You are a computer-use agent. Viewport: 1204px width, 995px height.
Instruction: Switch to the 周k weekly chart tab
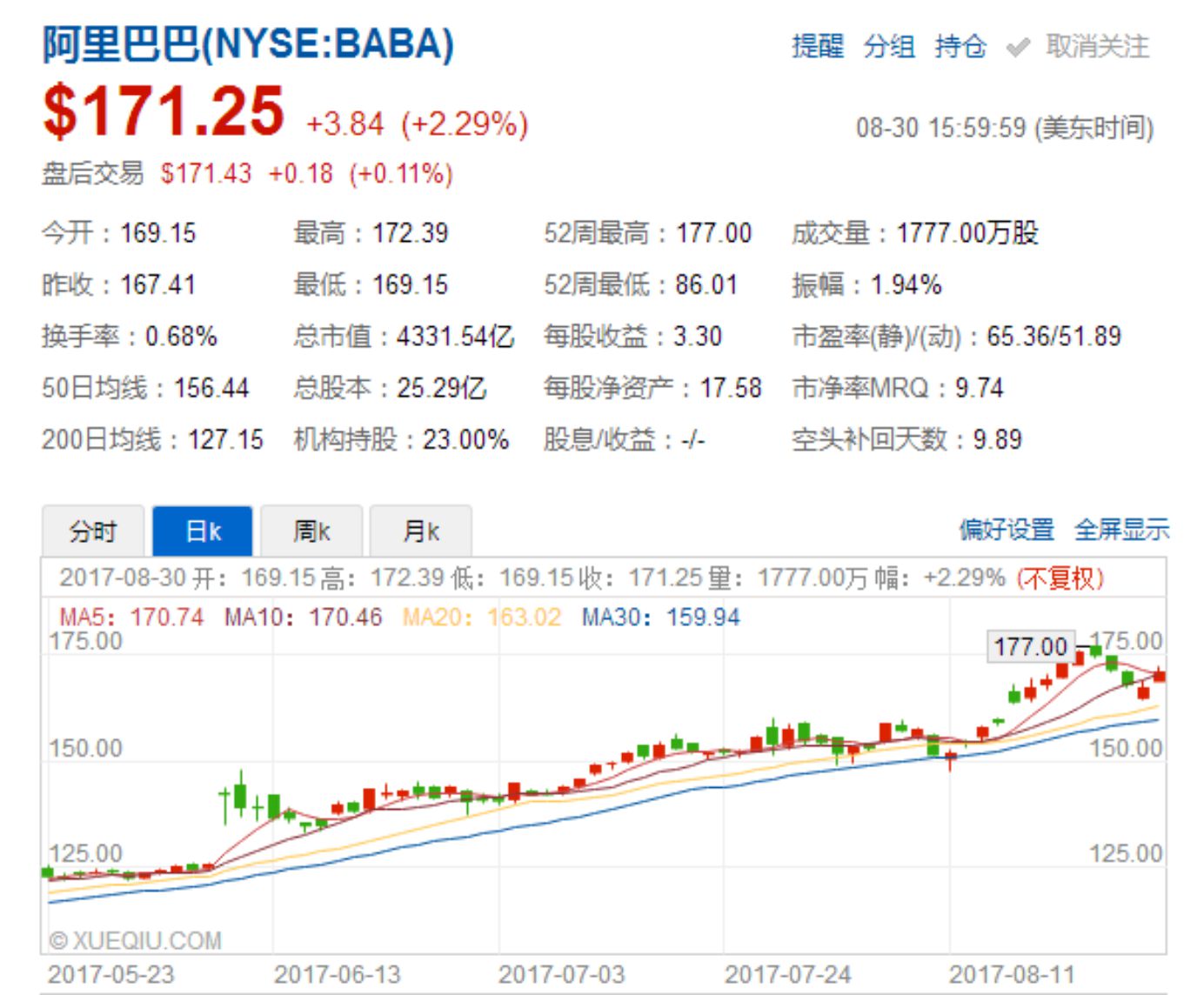(x=311, y=531)
